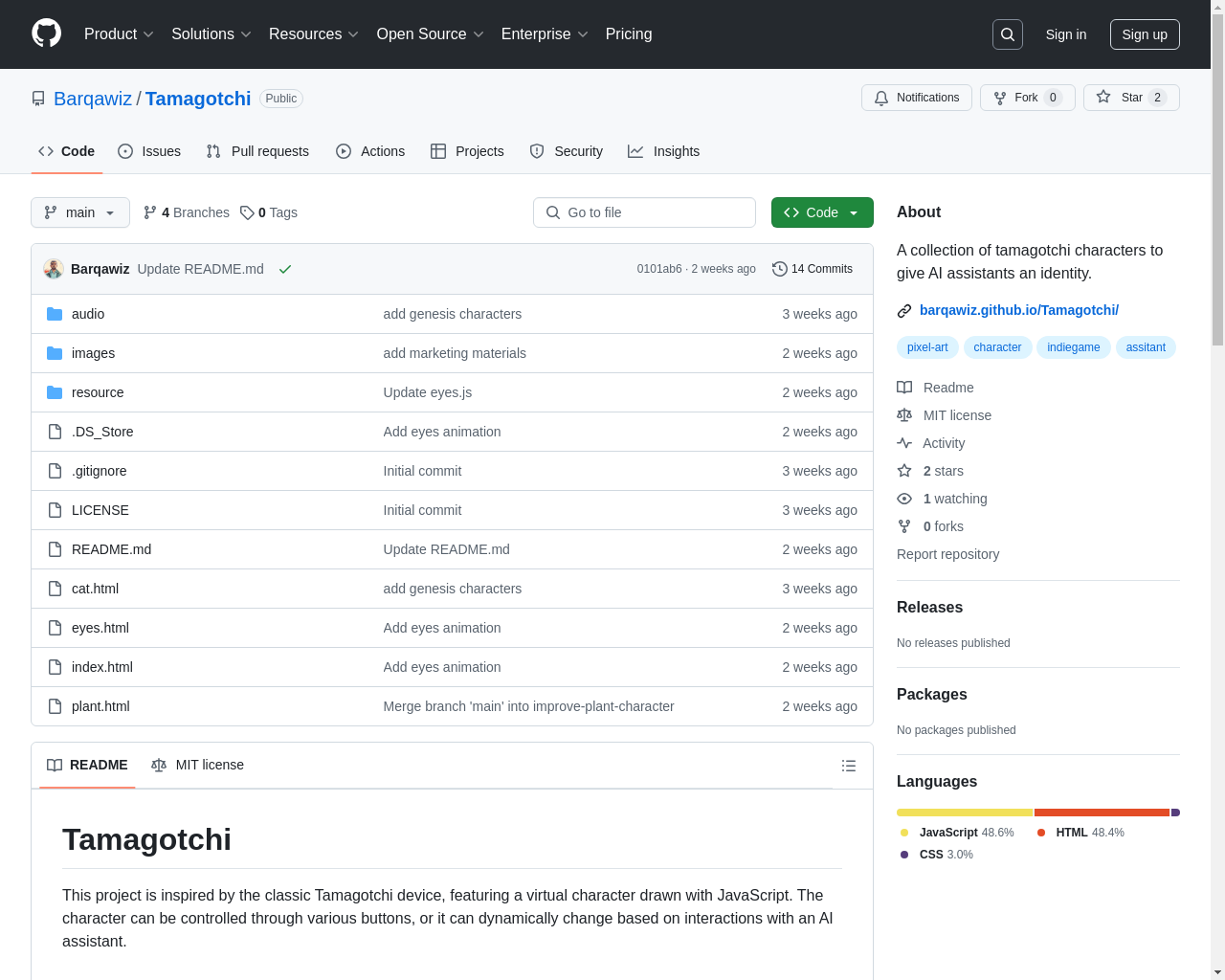Expand the Solutions menu
This screenshot has width=1225, height=980.
[x=212, y=34]
